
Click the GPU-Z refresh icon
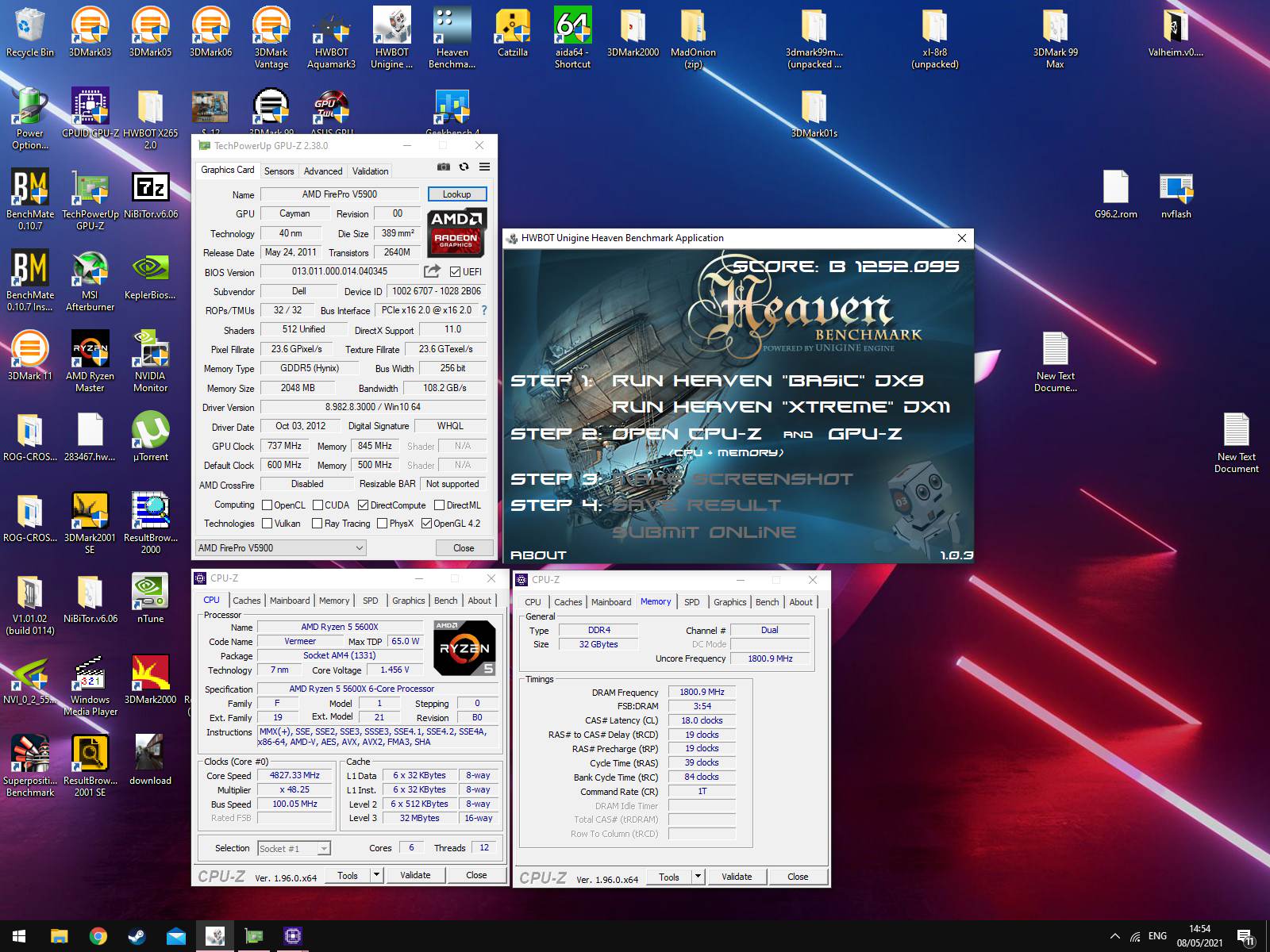click(x=464, y=167)
